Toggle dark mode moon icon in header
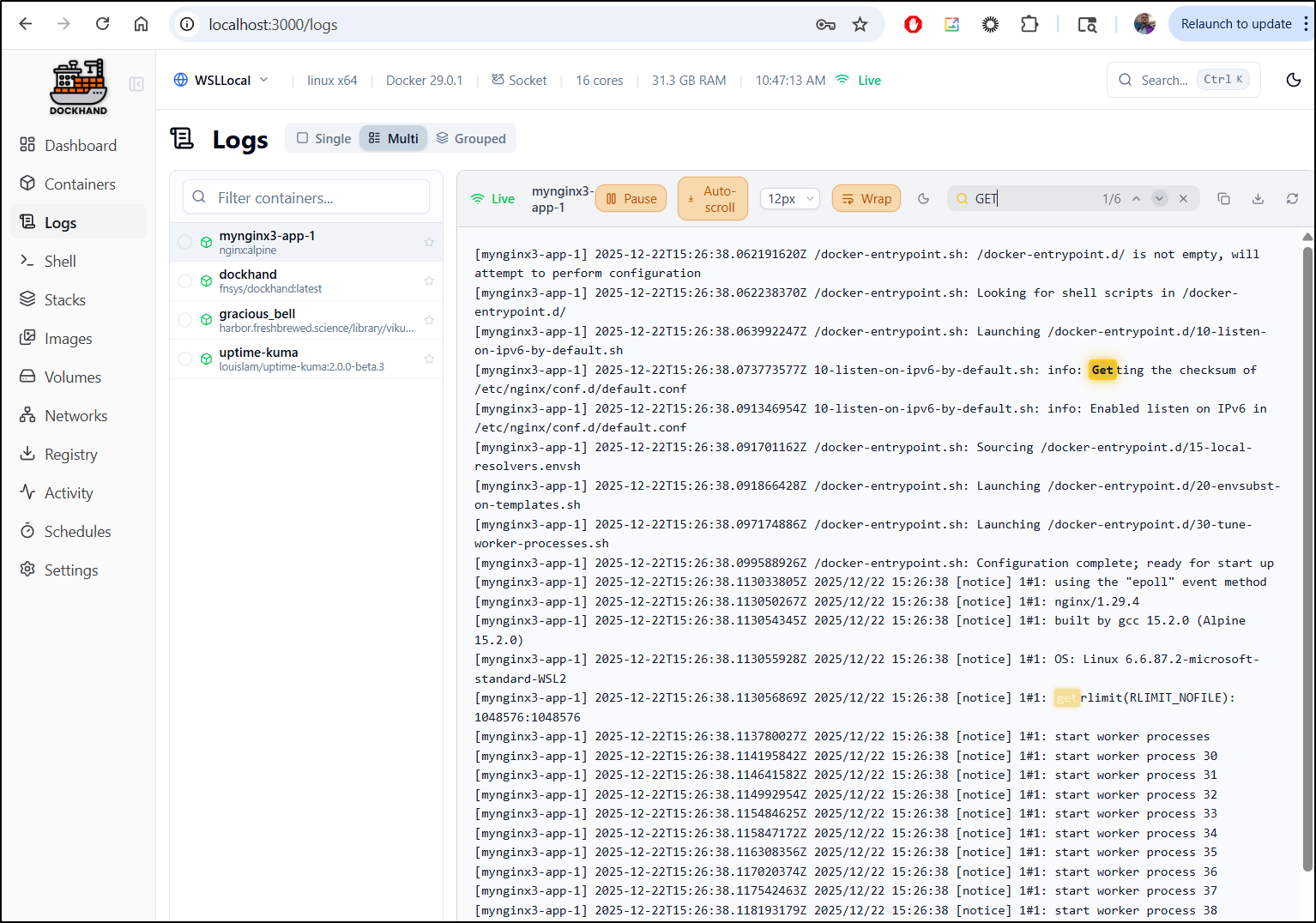The width and height of the screenshot is (1316, 923). (x=1294, y=80)
